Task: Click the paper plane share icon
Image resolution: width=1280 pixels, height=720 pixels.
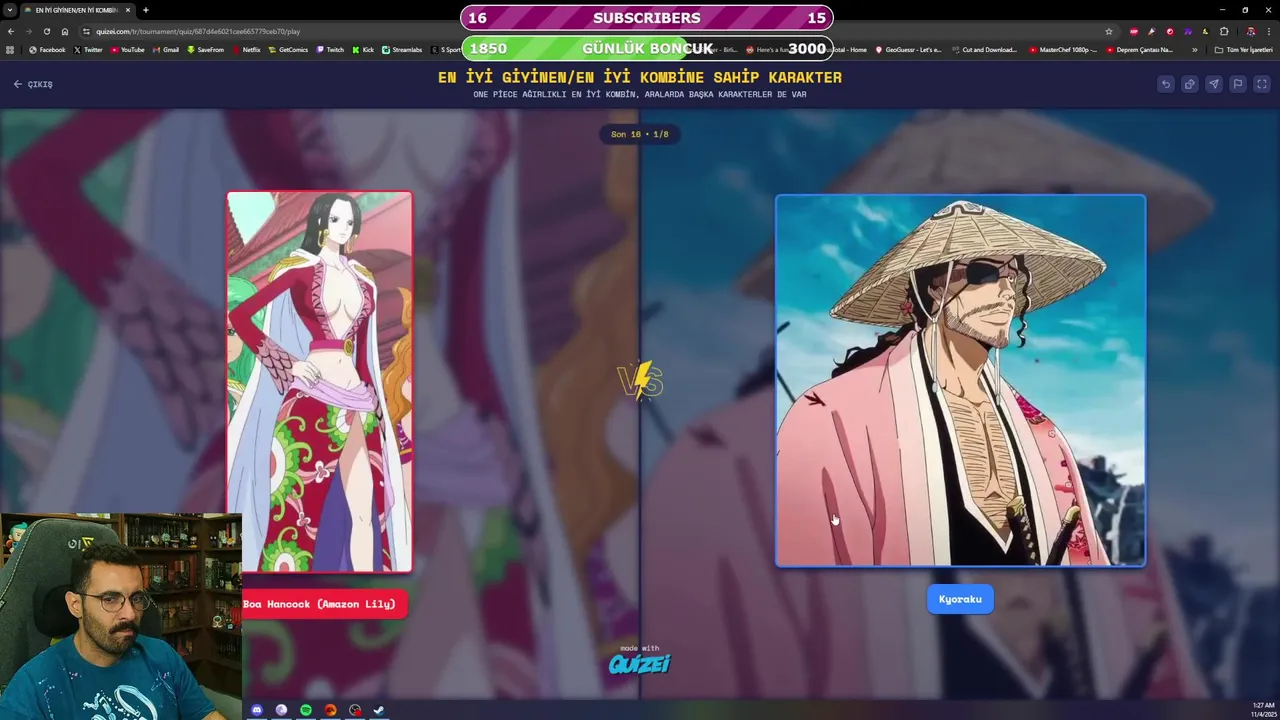Action: [x=1214, y=84]
